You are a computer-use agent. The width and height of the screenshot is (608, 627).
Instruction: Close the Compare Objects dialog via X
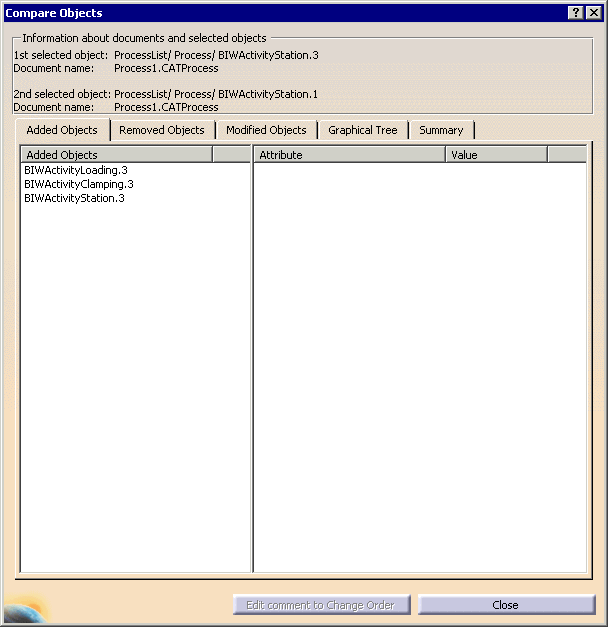coord(593,12)
